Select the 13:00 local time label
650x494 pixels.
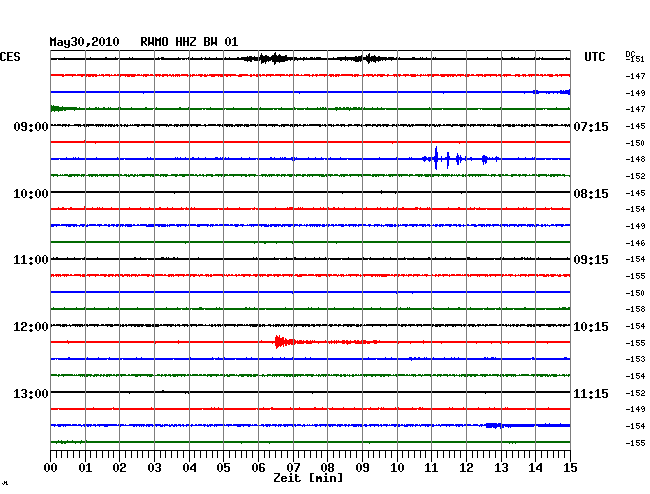click(31, 393)
